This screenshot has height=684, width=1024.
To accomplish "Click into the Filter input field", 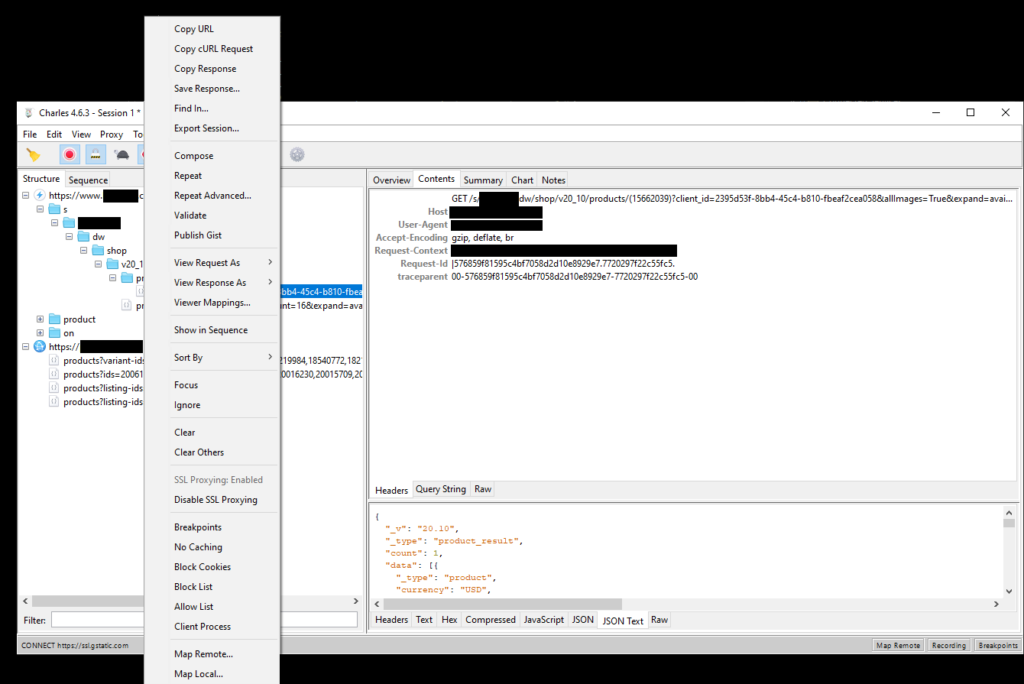I will (x=204, y=620).
